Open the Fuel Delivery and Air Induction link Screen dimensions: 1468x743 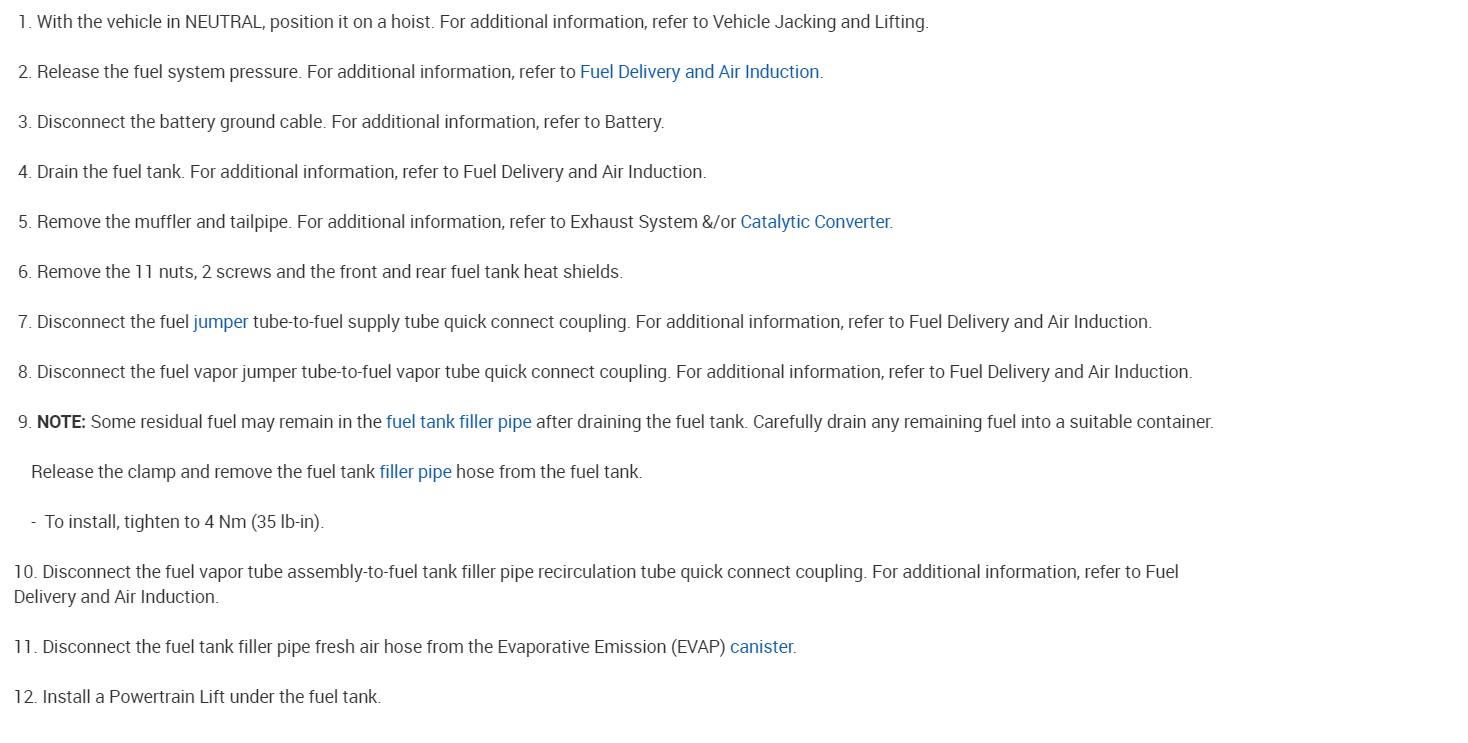(x=699, y=72)
